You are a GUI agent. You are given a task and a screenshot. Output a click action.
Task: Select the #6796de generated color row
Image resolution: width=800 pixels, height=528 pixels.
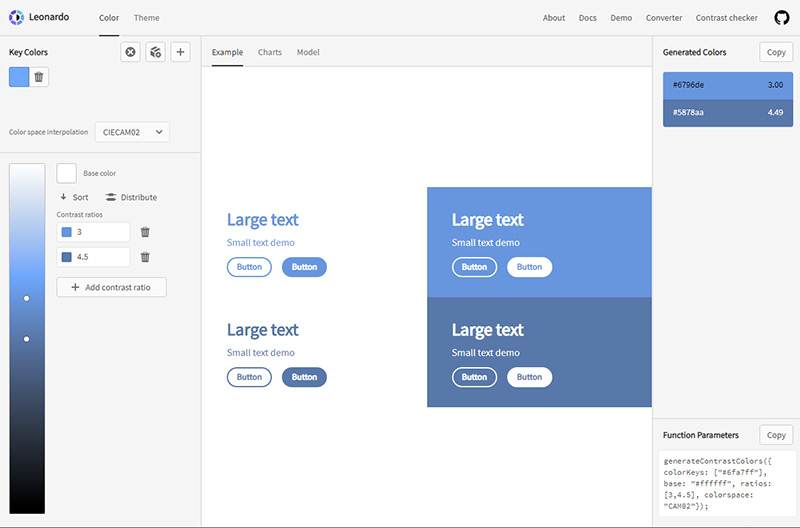tap(728, 85)
